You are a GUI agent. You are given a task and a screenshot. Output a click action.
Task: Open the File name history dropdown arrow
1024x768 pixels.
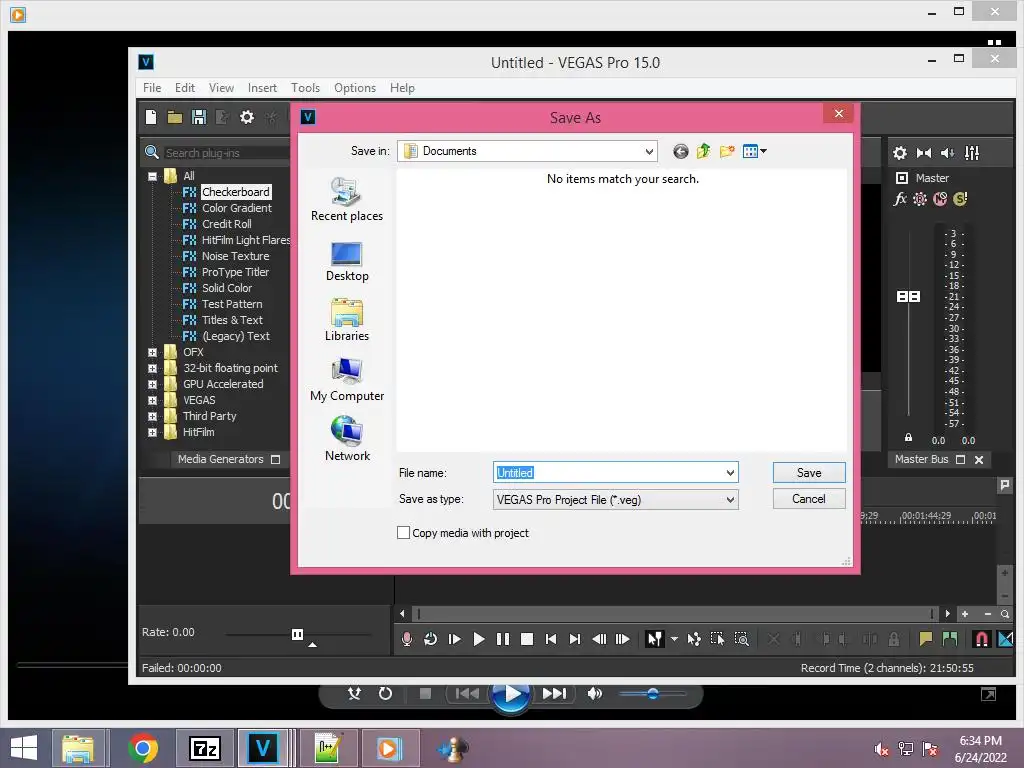(730, 472)
